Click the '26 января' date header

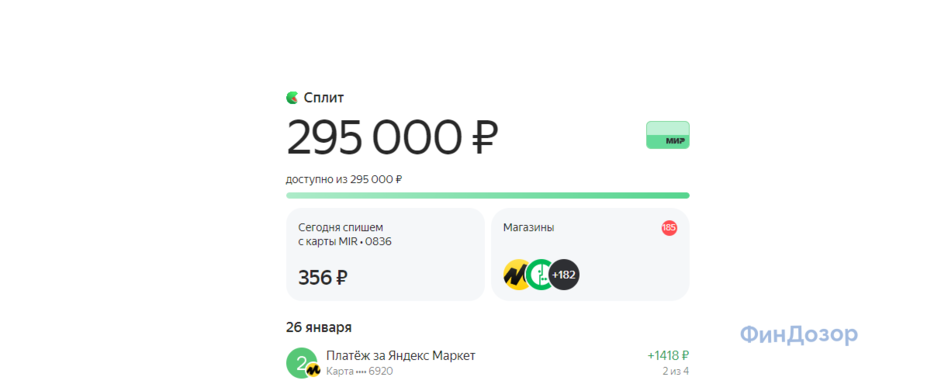319,328
